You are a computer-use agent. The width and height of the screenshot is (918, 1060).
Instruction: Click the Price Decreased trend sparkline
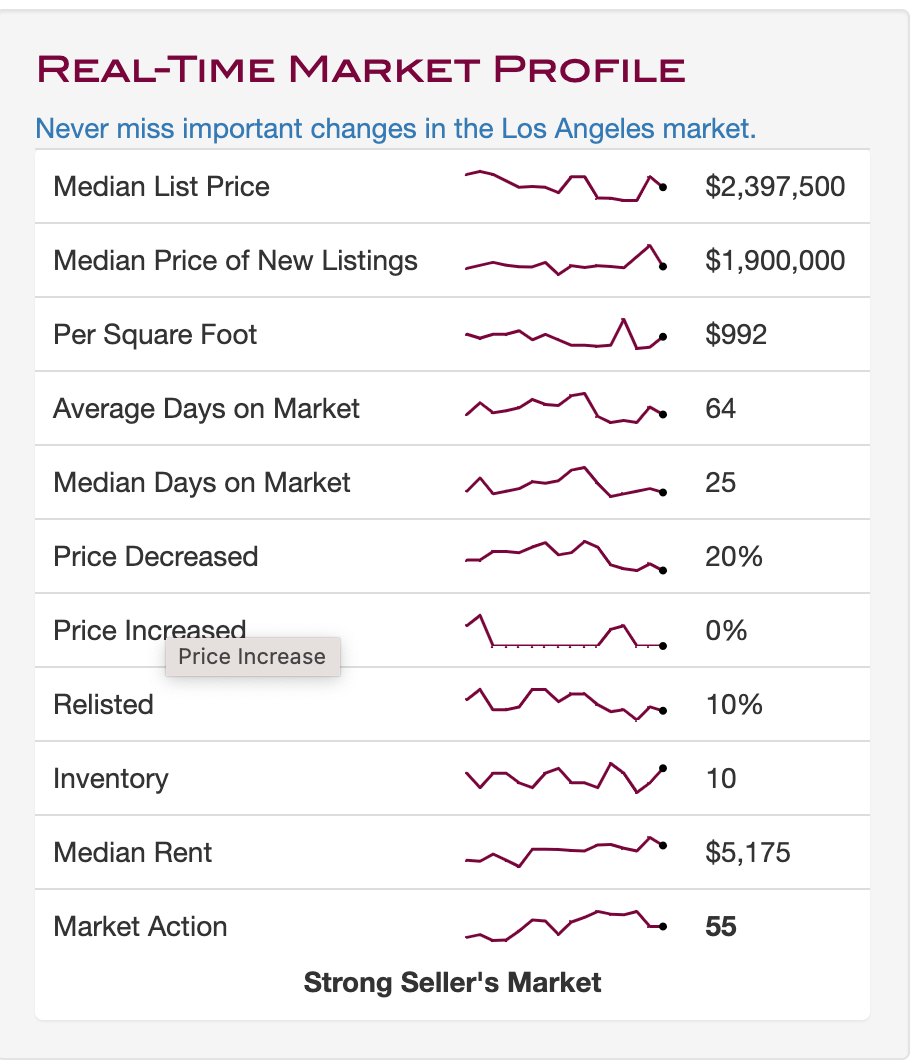click(566, 556)
